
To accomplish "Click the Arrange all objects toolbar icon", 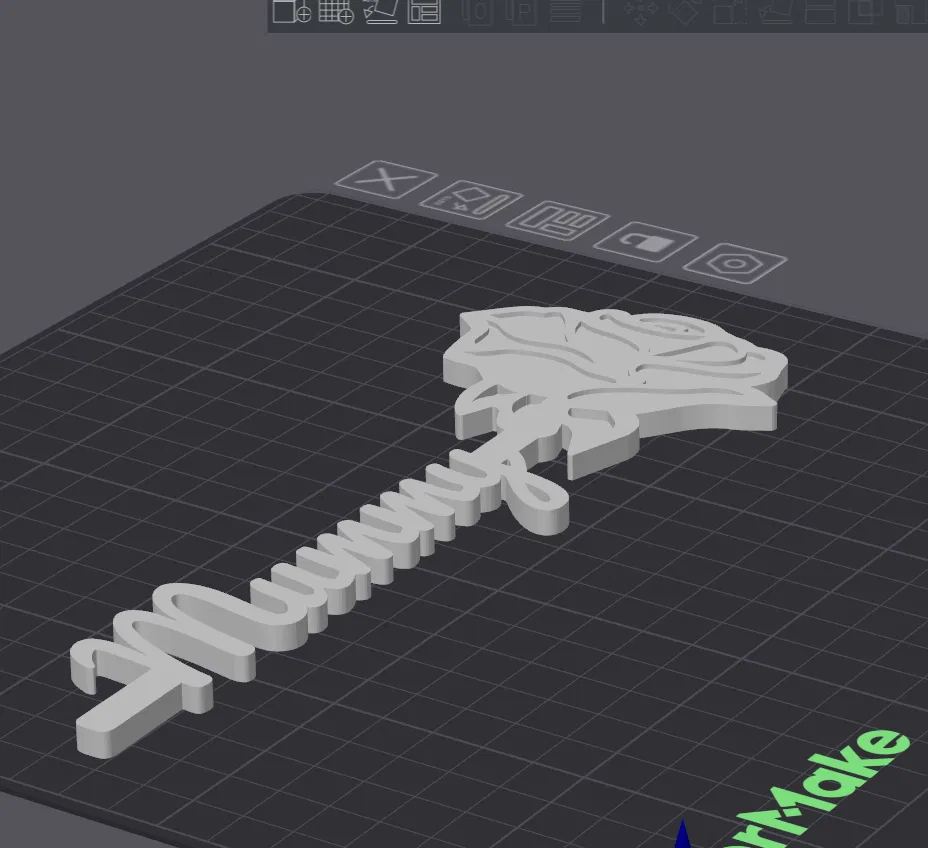I will pyautogui.click(x=424, y=11).
